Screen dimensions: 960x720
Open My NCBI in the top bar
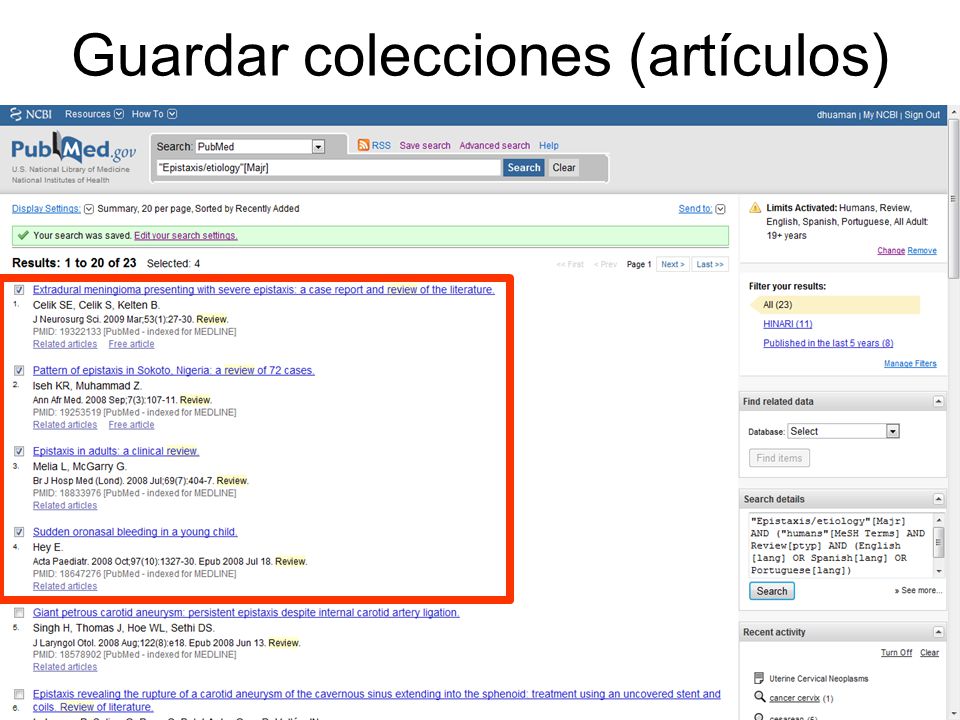coord(880,114)
